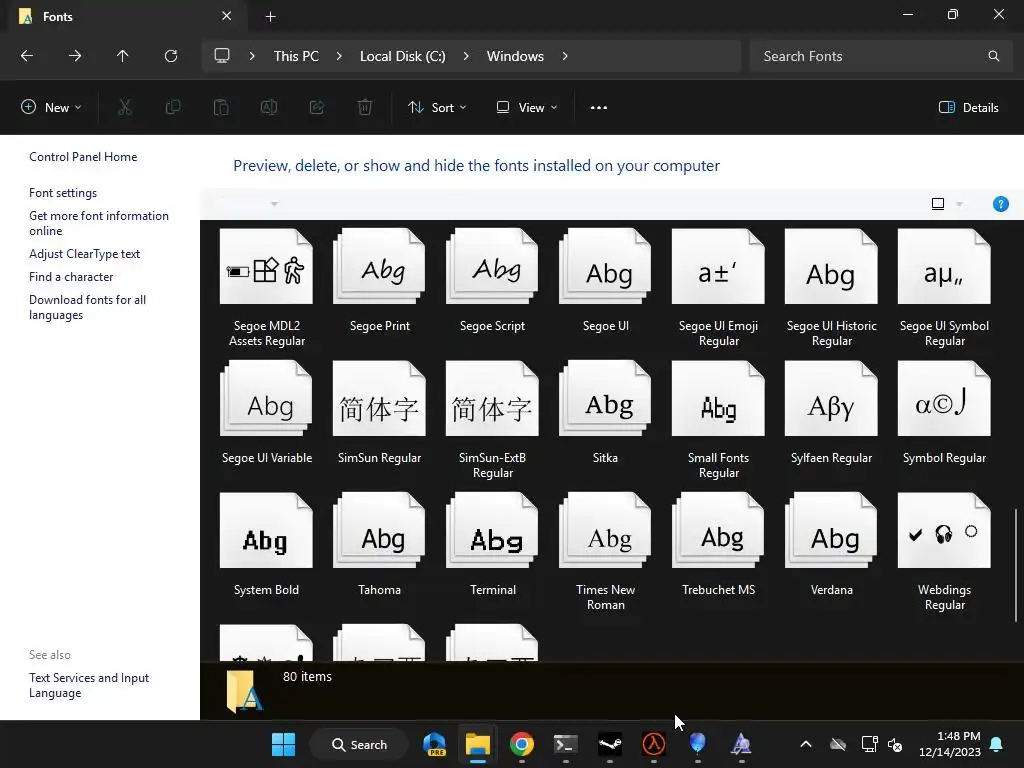The image size is (1024, 768).
Task: Select the Symbol Regular font icon
Action: tap(944, 398)
